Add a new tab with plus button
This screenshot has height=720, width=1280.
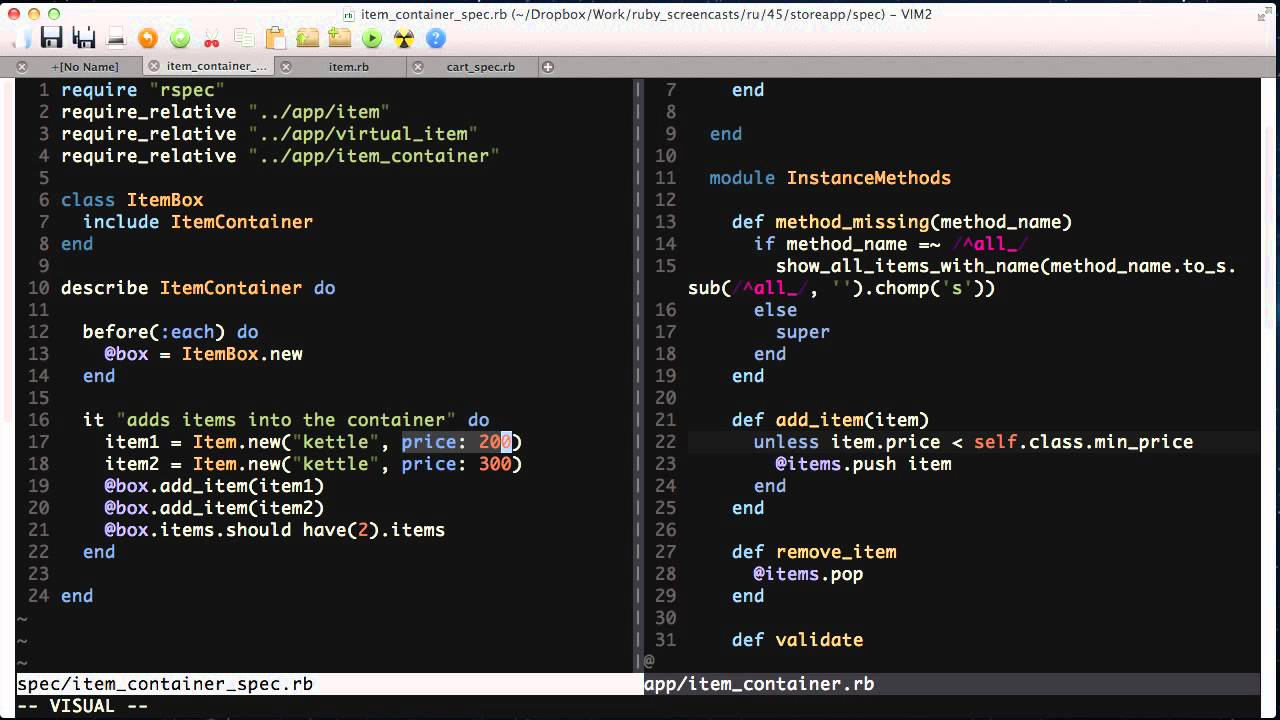547,67
